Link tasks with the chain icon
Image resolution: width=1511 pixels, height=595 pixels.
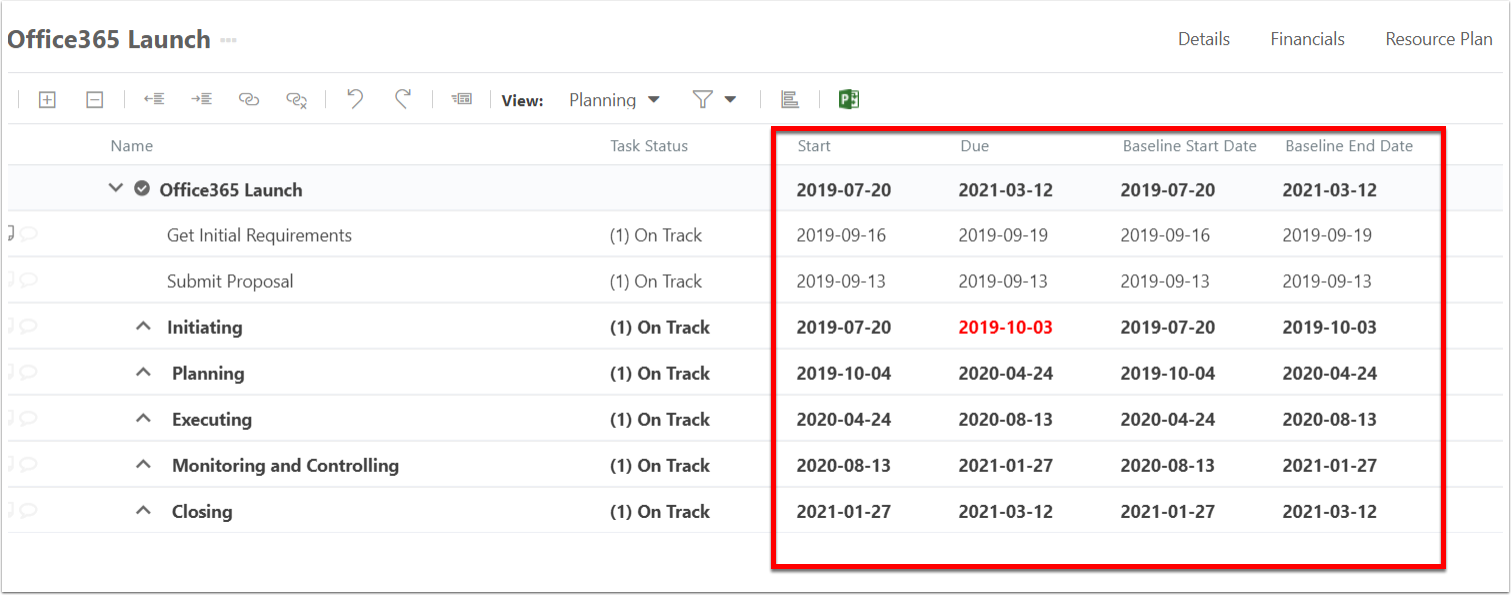click(x=249, y=99)
